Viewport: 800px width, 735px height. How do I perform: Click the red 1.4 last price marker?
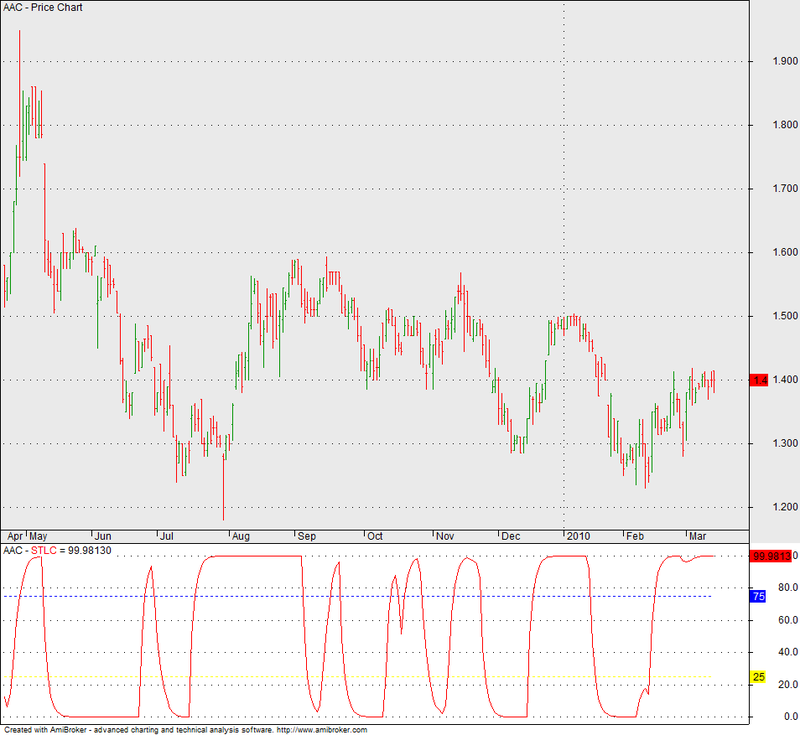point(759,380)
